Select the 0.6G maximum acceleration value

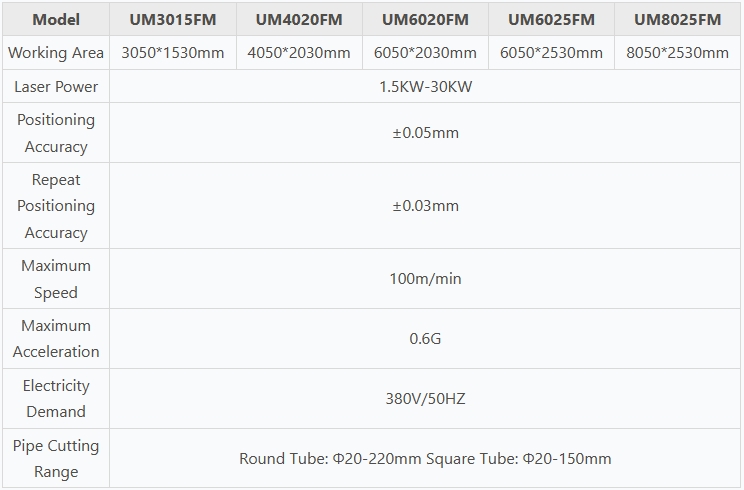[x=425, y=339]
